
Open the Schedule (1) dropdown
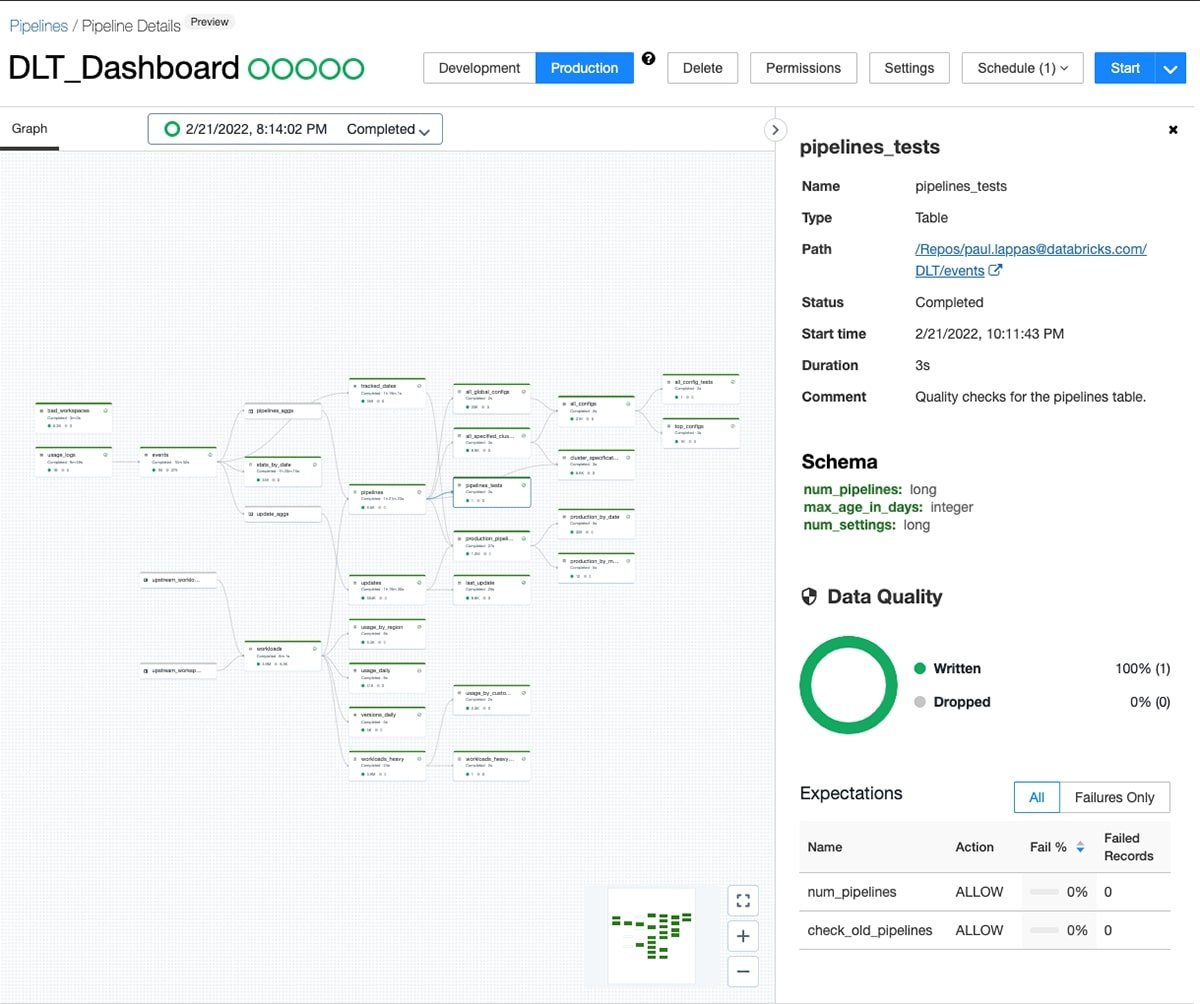tap(1022, 68)
